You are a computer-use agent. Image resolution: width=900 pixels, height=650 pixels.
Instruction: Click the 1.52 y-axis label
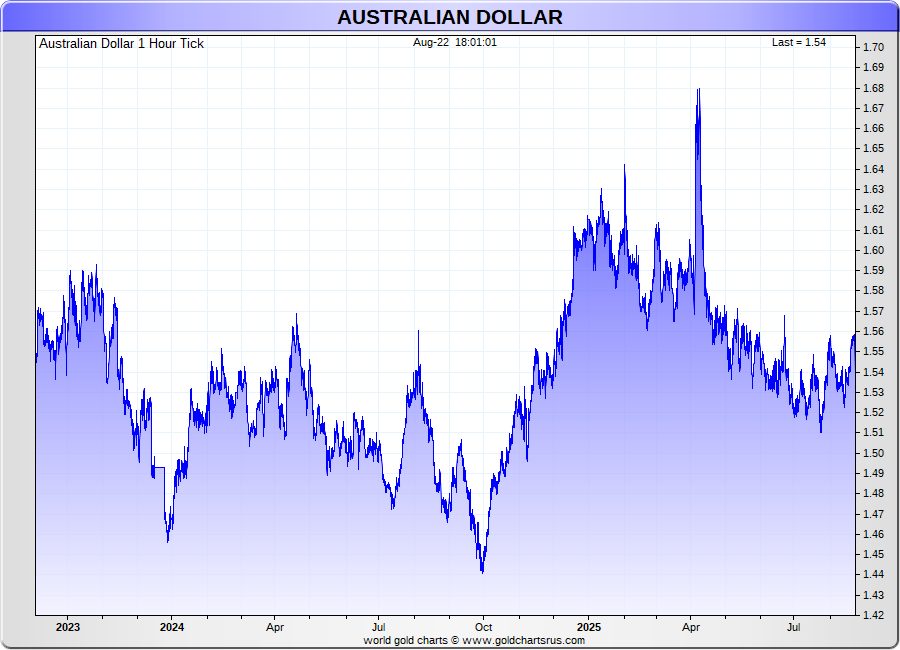click(x=873, y=412)
